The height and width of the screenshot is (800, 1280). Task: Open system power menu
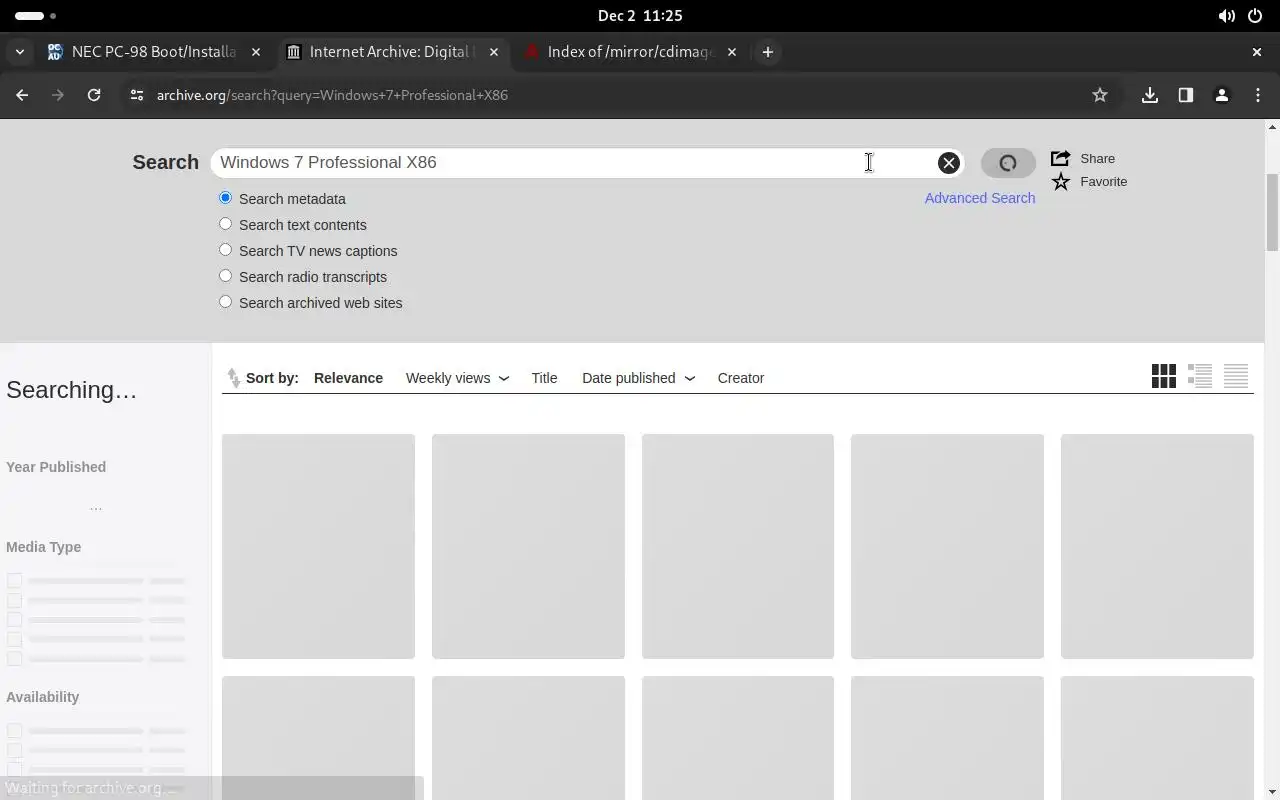click(1255, 16)
